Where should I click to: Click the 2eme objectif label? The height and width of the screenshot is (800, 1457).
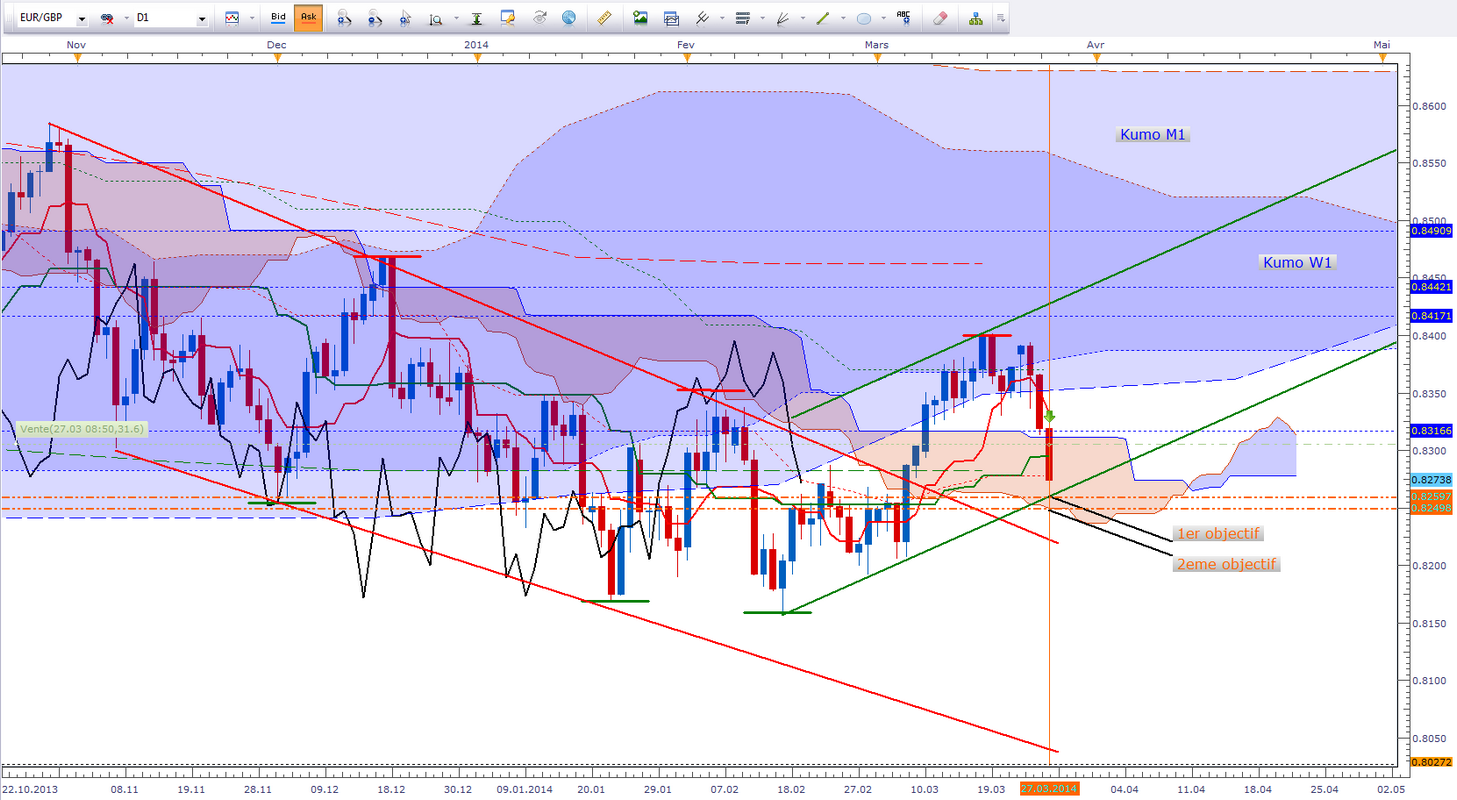click(x=1227, y=564)
